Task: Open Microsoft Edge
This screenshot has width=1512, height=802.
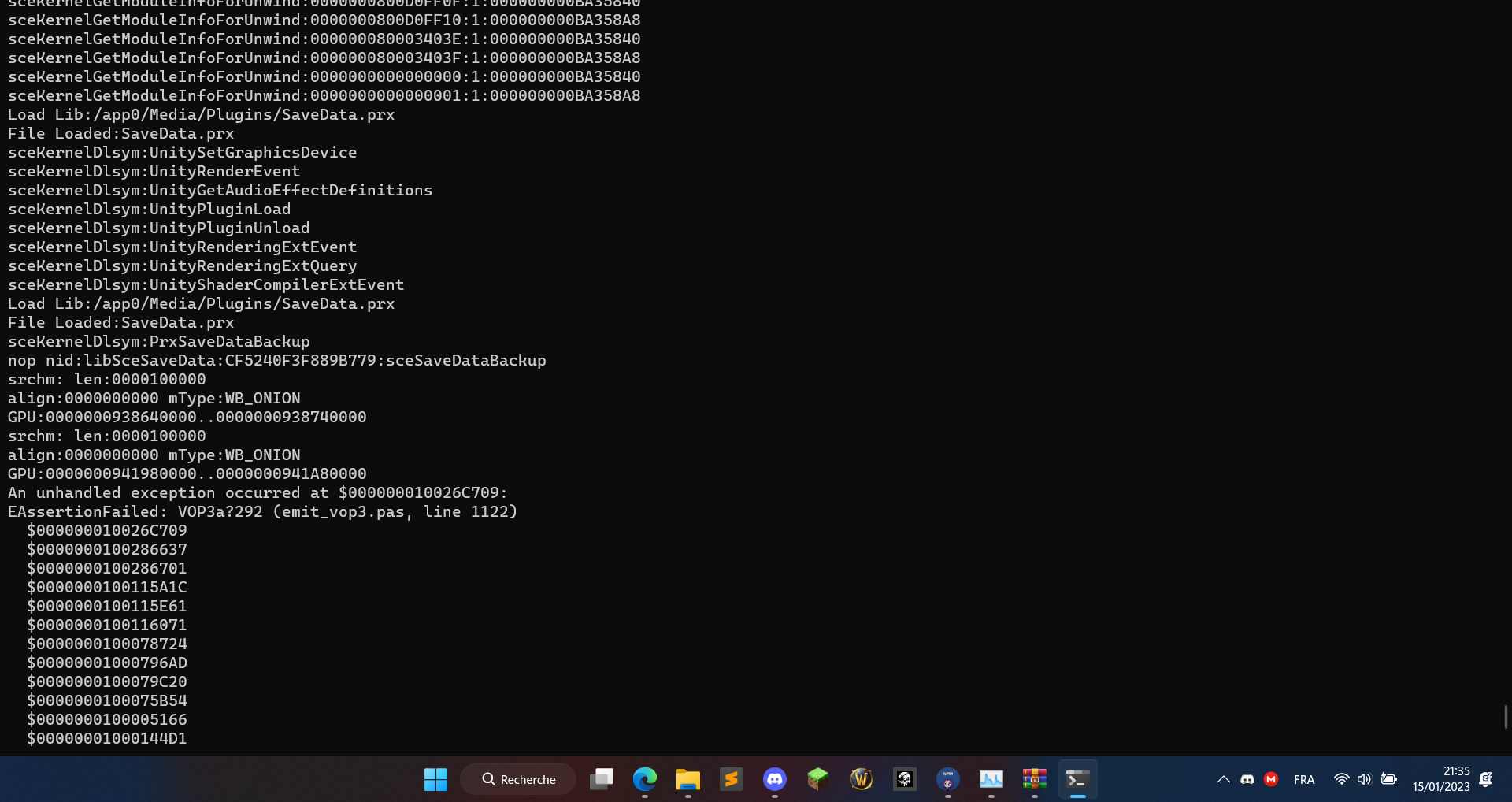Action: coord(645,779)
